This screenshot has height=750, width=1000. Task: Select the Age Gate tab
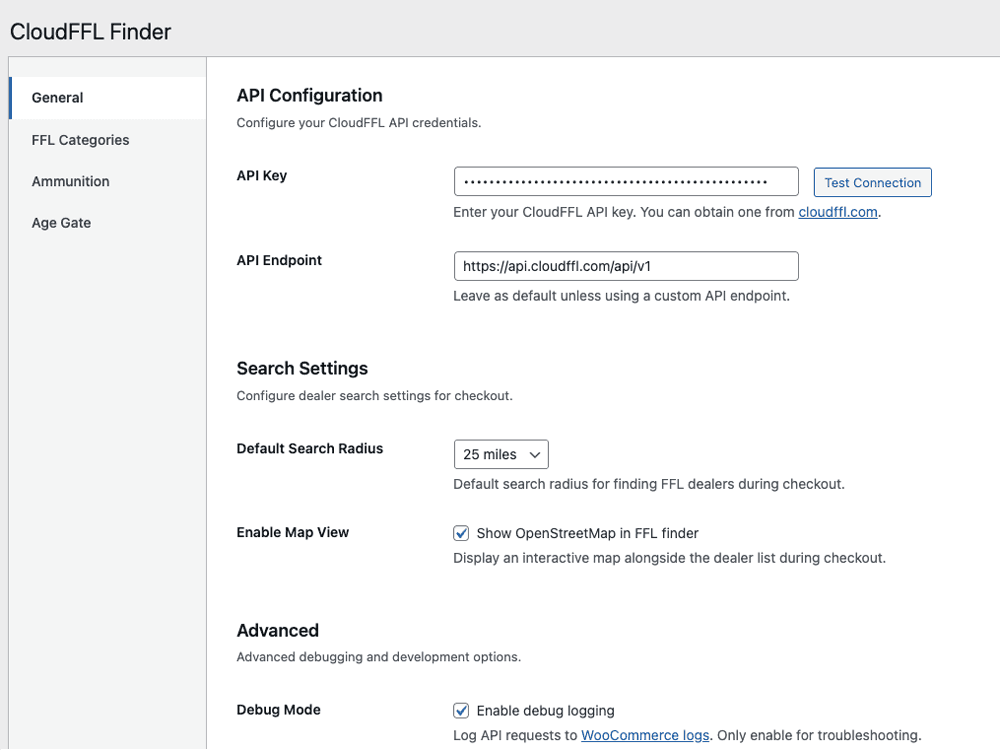60,222
